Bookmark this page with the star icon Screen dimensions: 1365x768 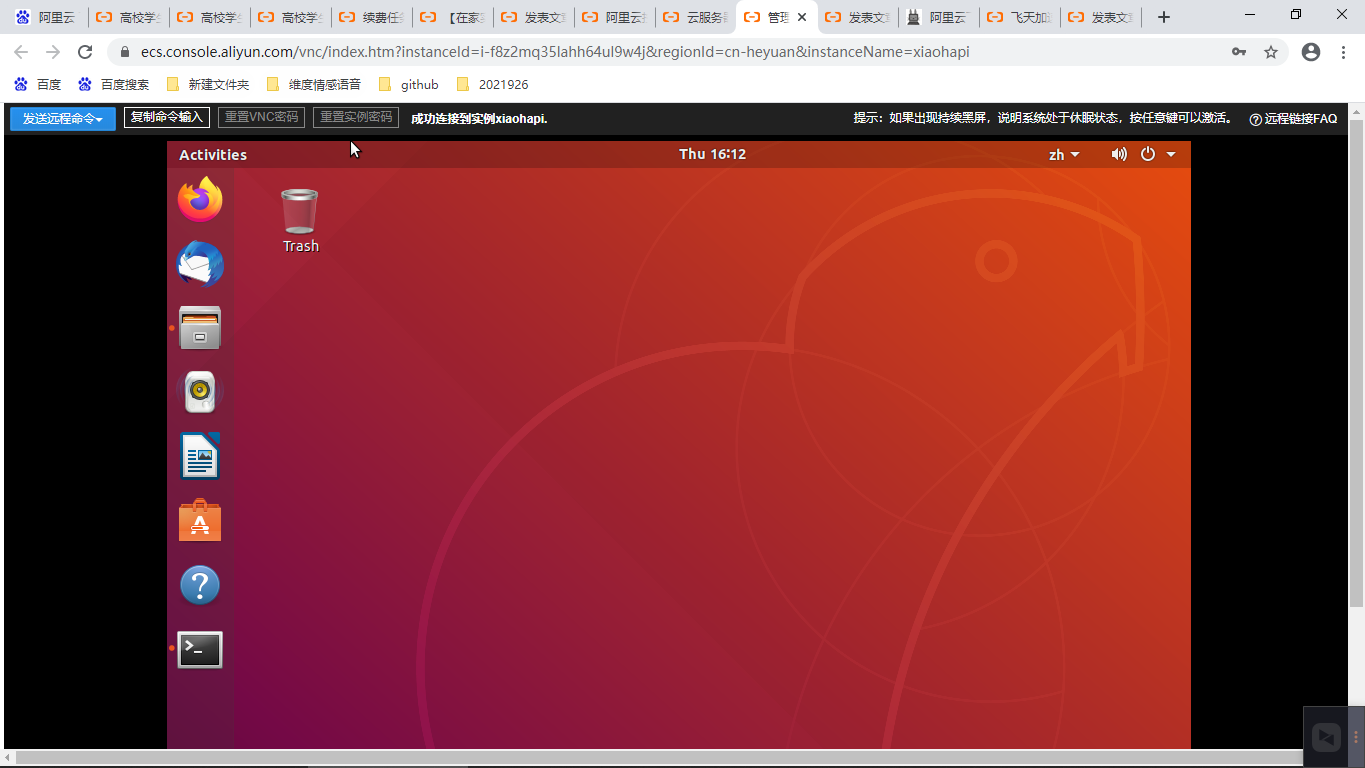tap(1271, 52)
